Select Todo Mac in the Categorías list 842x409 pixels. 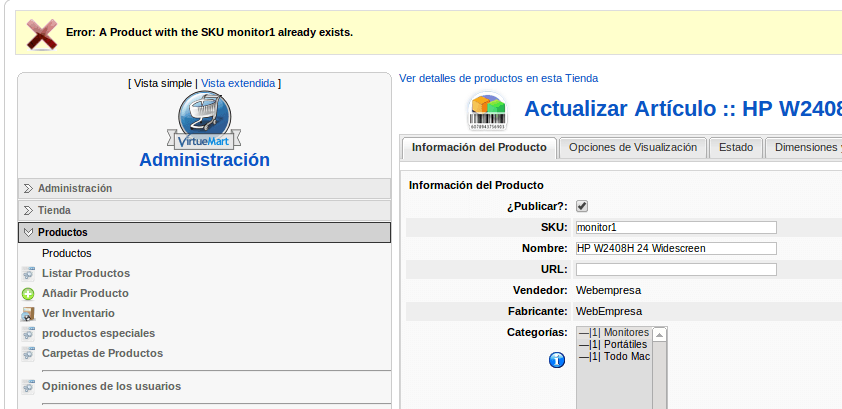pos(614,356)
